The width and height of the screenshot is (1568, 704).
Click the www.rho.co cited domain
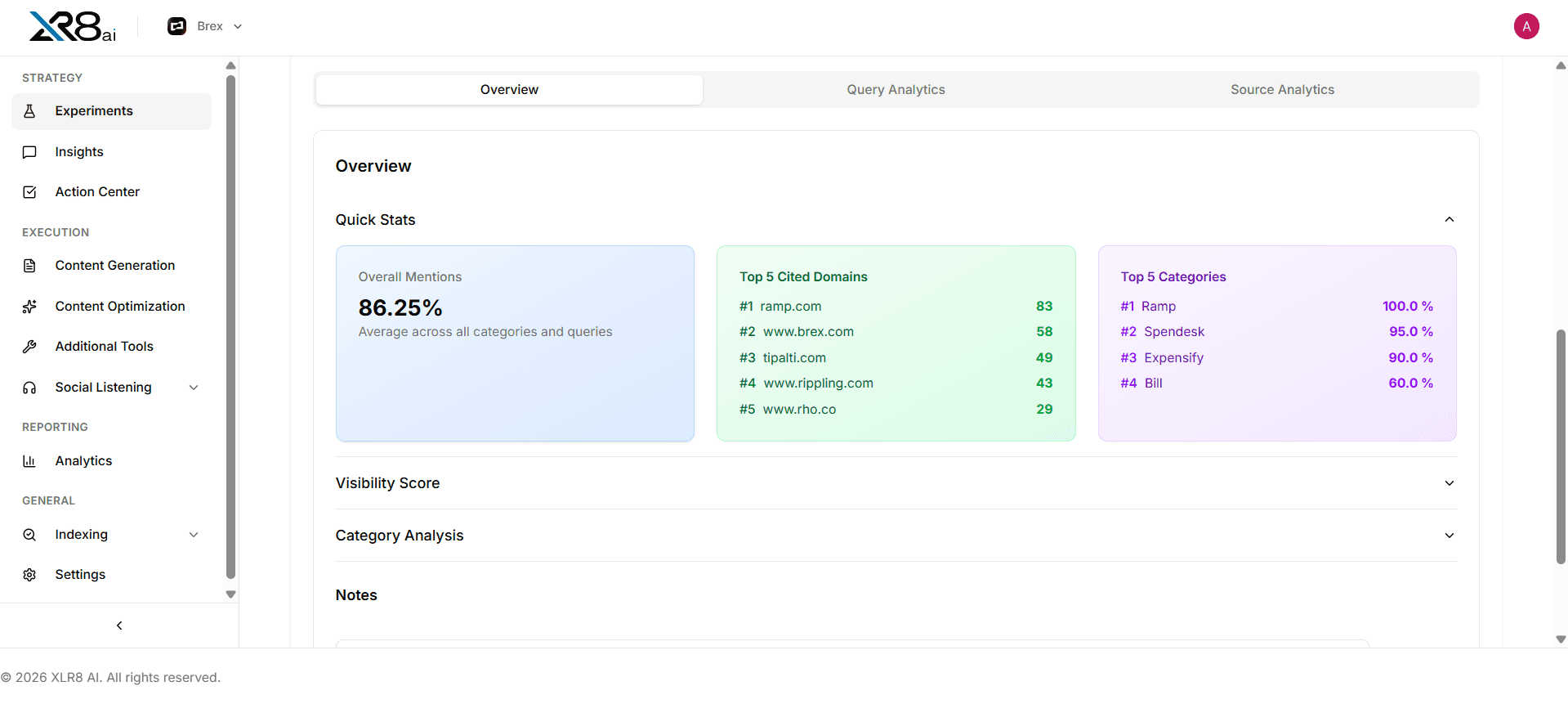[799, 410]
